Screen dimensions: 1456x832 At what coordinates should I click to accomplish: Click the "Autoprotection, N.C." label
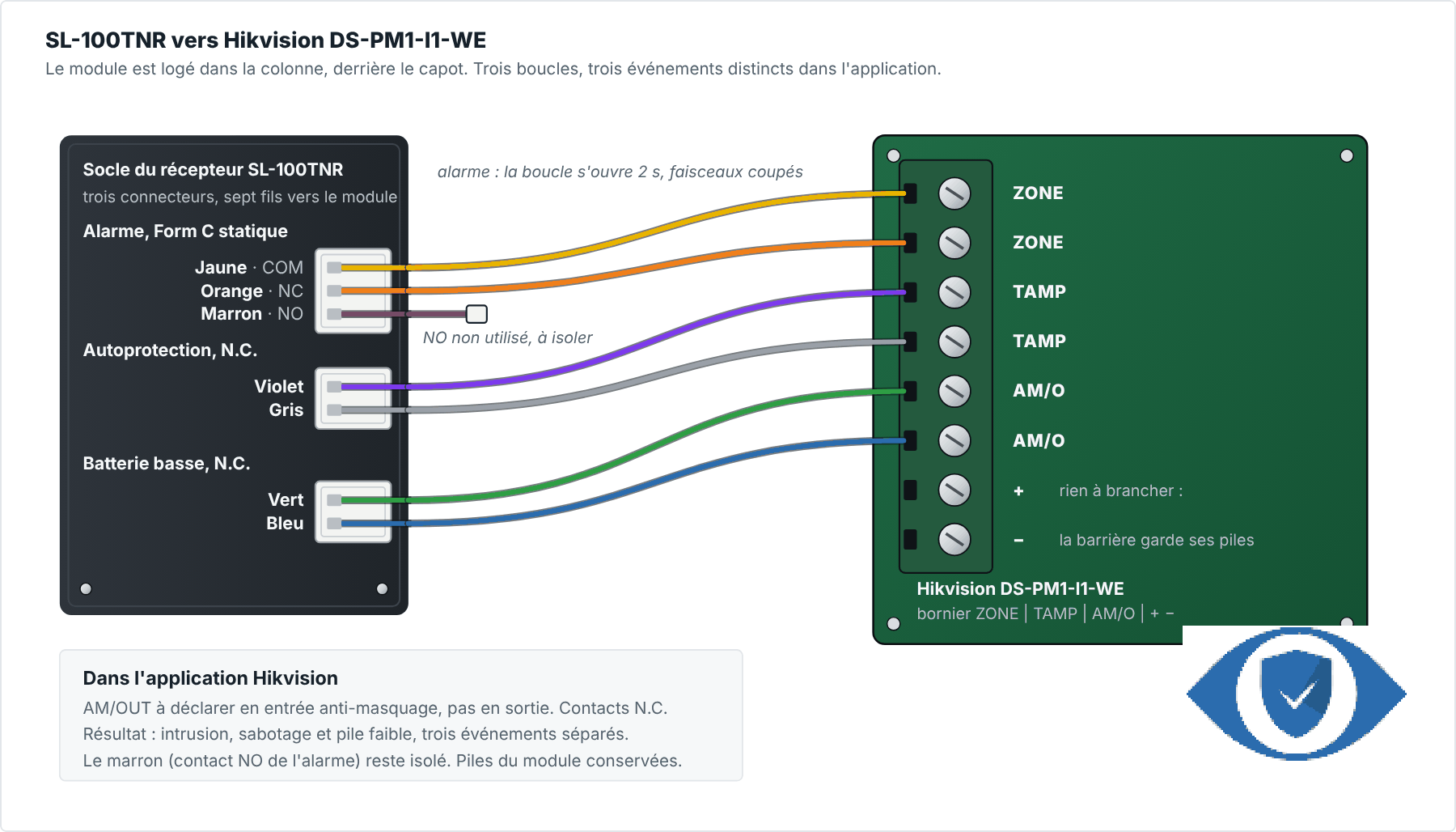pyautogui.click(x=170, y=350)
